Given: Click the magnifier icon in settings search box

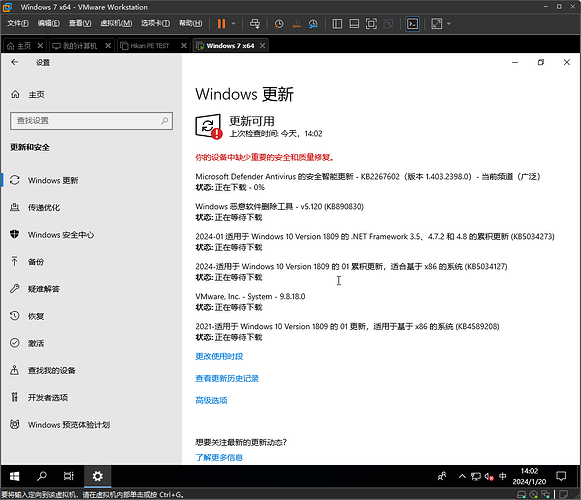Looking at the screenshot, I should tap(164, 121).
